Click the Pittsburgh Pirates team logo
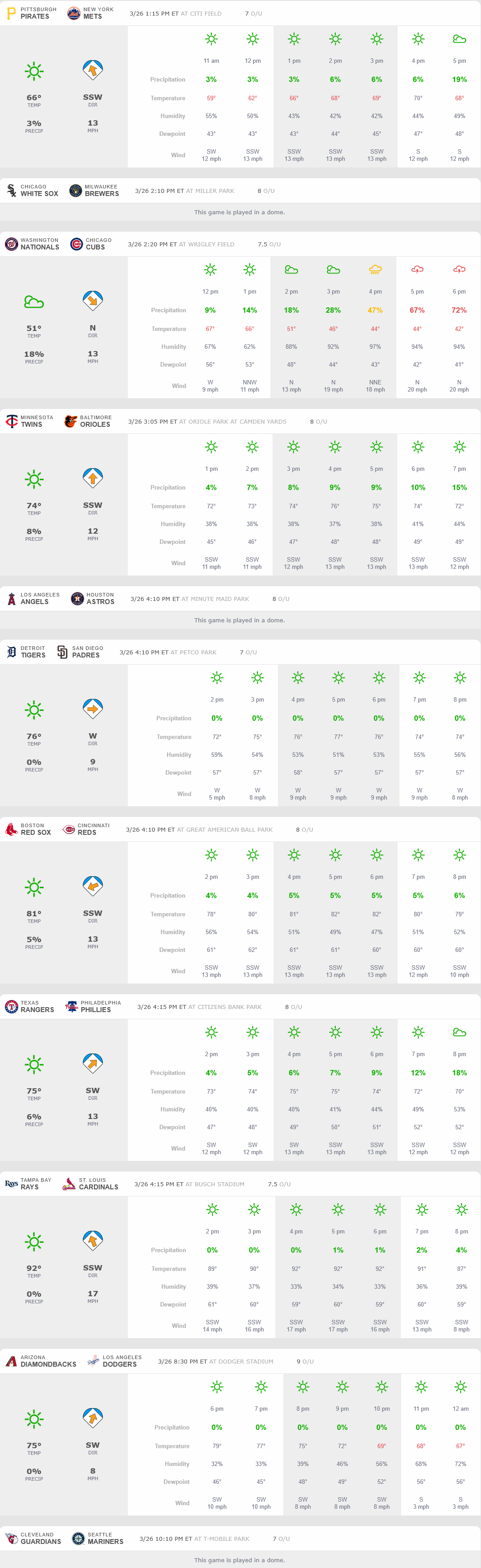Image resolution: width=481 pixels, height=1568 pixels. tap(11, 13)
